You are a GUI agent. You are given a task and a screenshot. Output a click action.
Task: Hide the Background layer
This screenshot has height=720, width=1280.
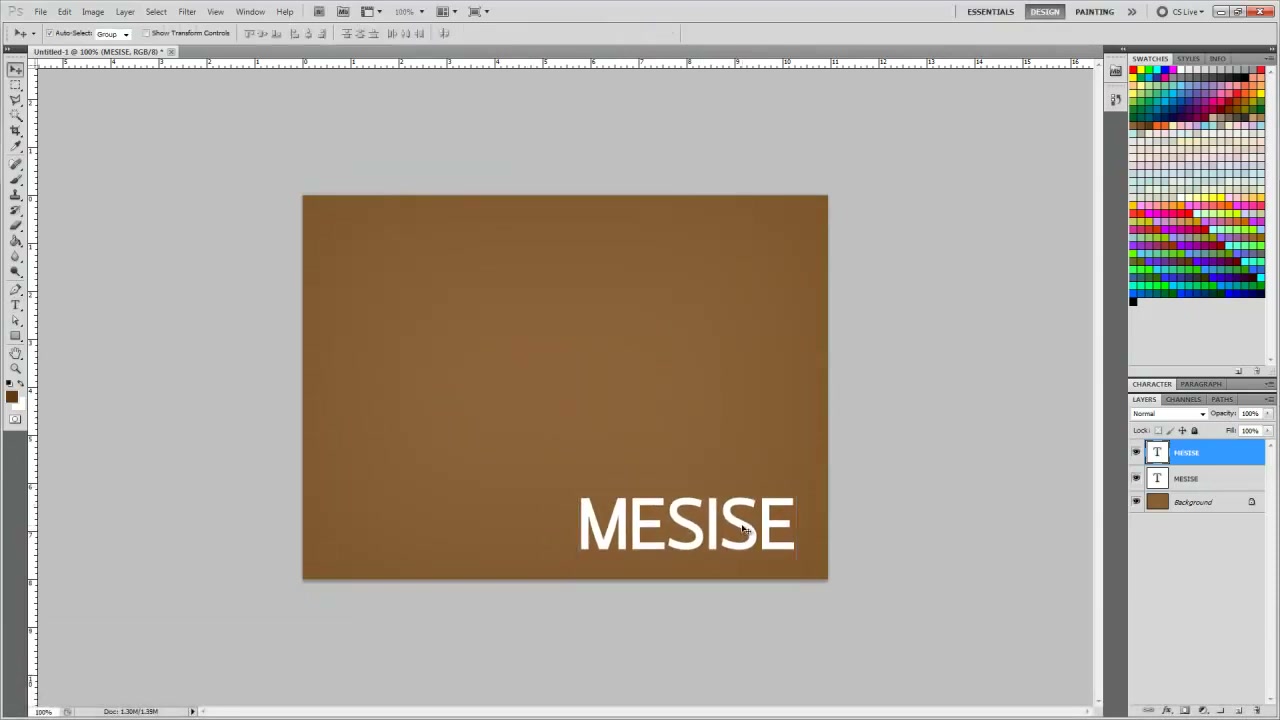click(x=1136, y=502)
